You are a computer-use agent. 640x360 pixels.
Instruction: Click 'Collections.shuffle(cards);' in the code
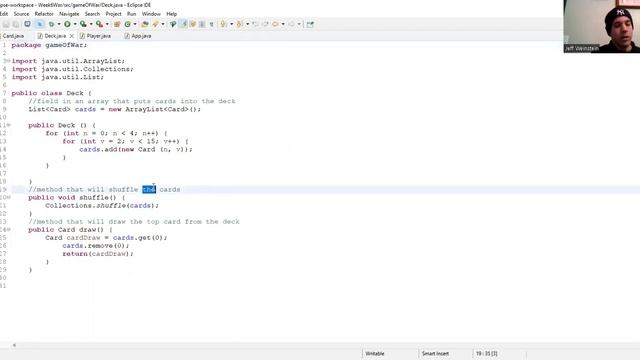click(x=102, y=206)
